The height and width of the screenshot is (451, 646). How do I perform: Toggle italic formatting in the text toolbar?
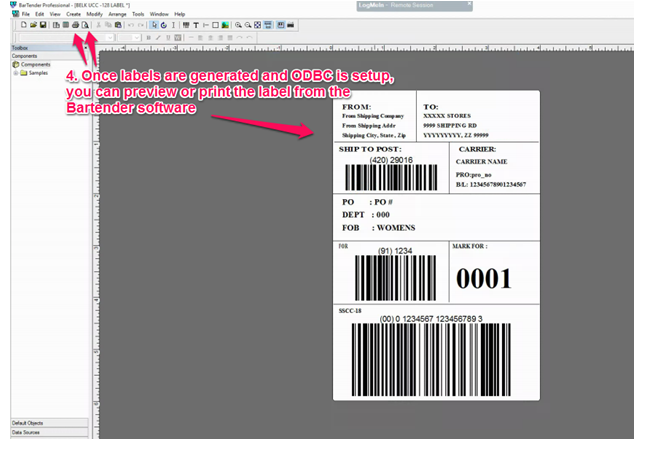(158, 37)
